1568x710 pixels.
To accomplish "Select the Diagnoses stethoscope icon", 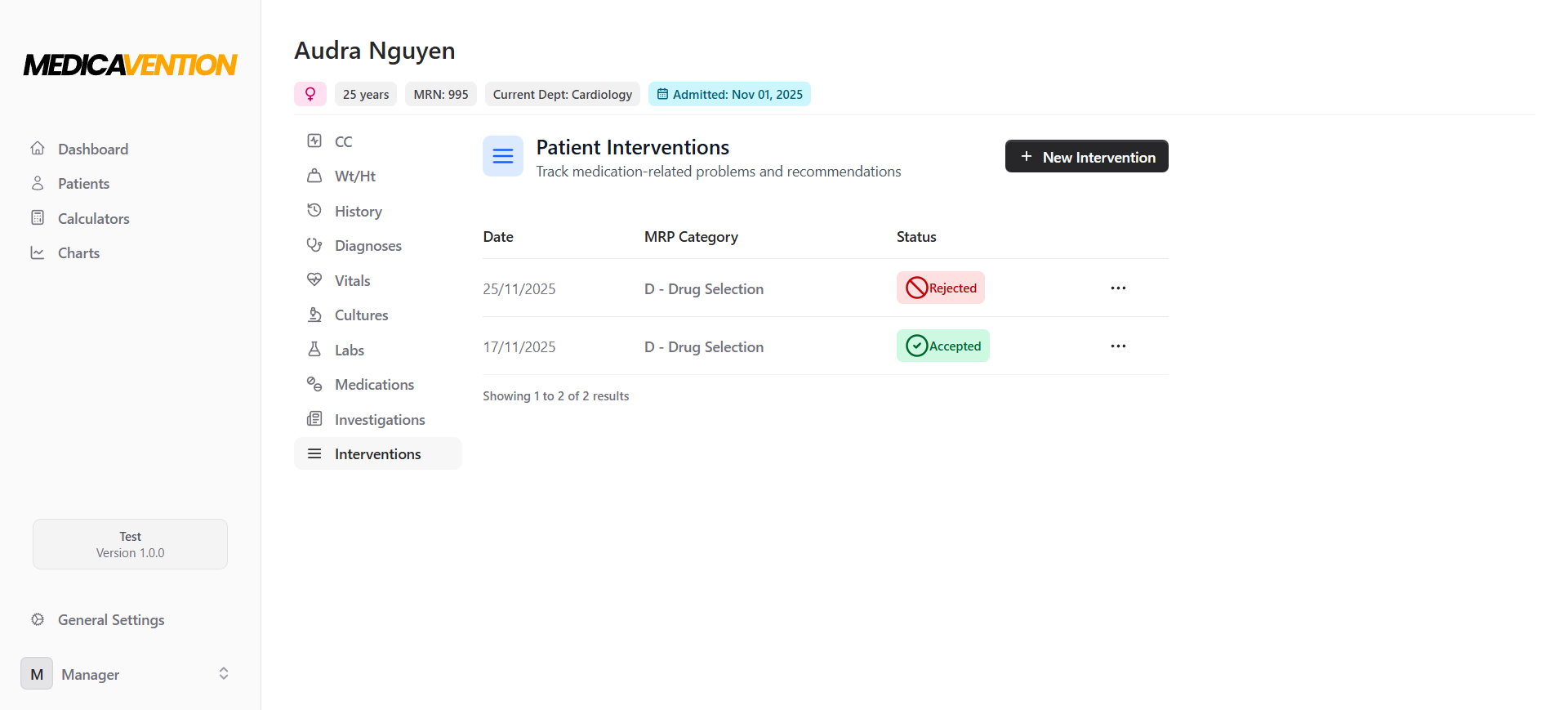I will coord(315,245).
